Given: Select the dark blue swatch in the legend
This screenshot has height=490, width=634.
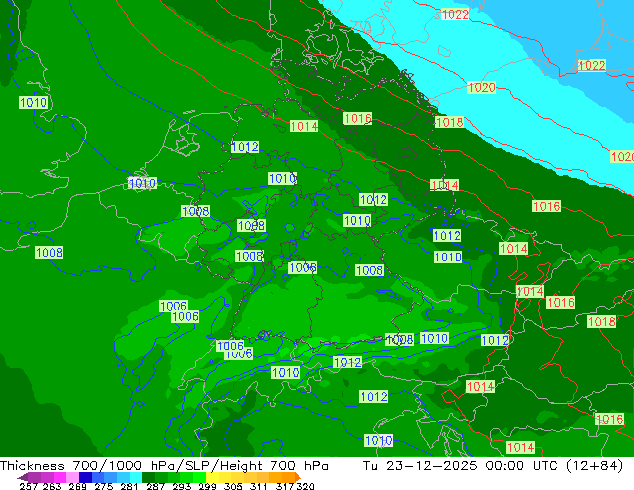Looking at the screenshot, I should 85,477.
